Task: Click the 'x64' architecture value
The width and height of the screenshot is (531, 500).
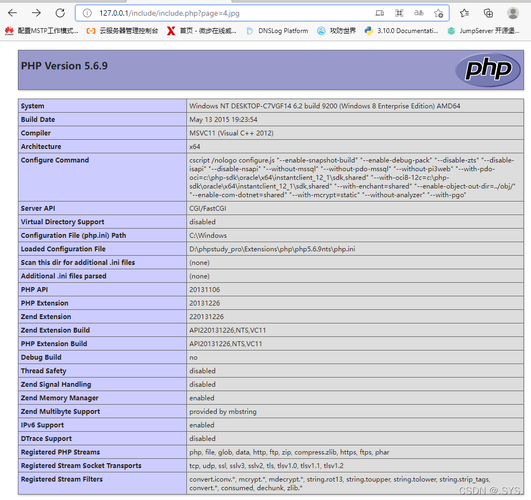Action: tap(195, 147)
